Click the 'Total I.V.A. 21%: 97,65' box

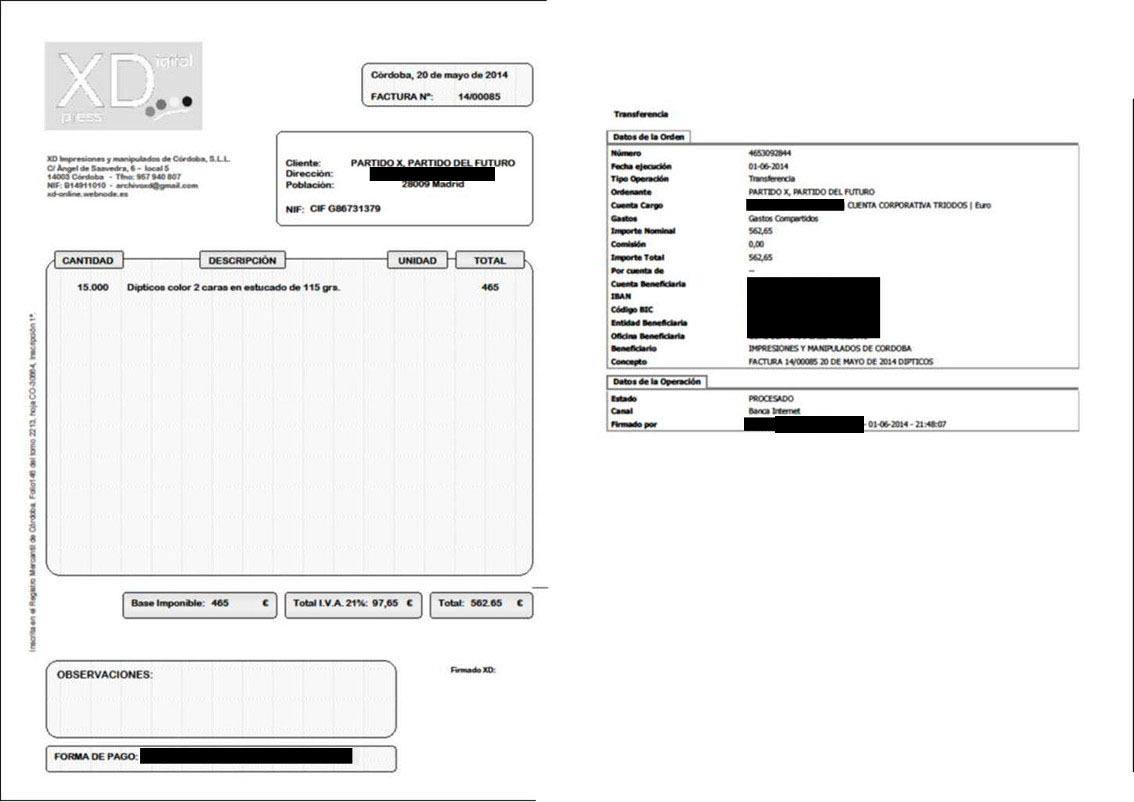(353, 605)
